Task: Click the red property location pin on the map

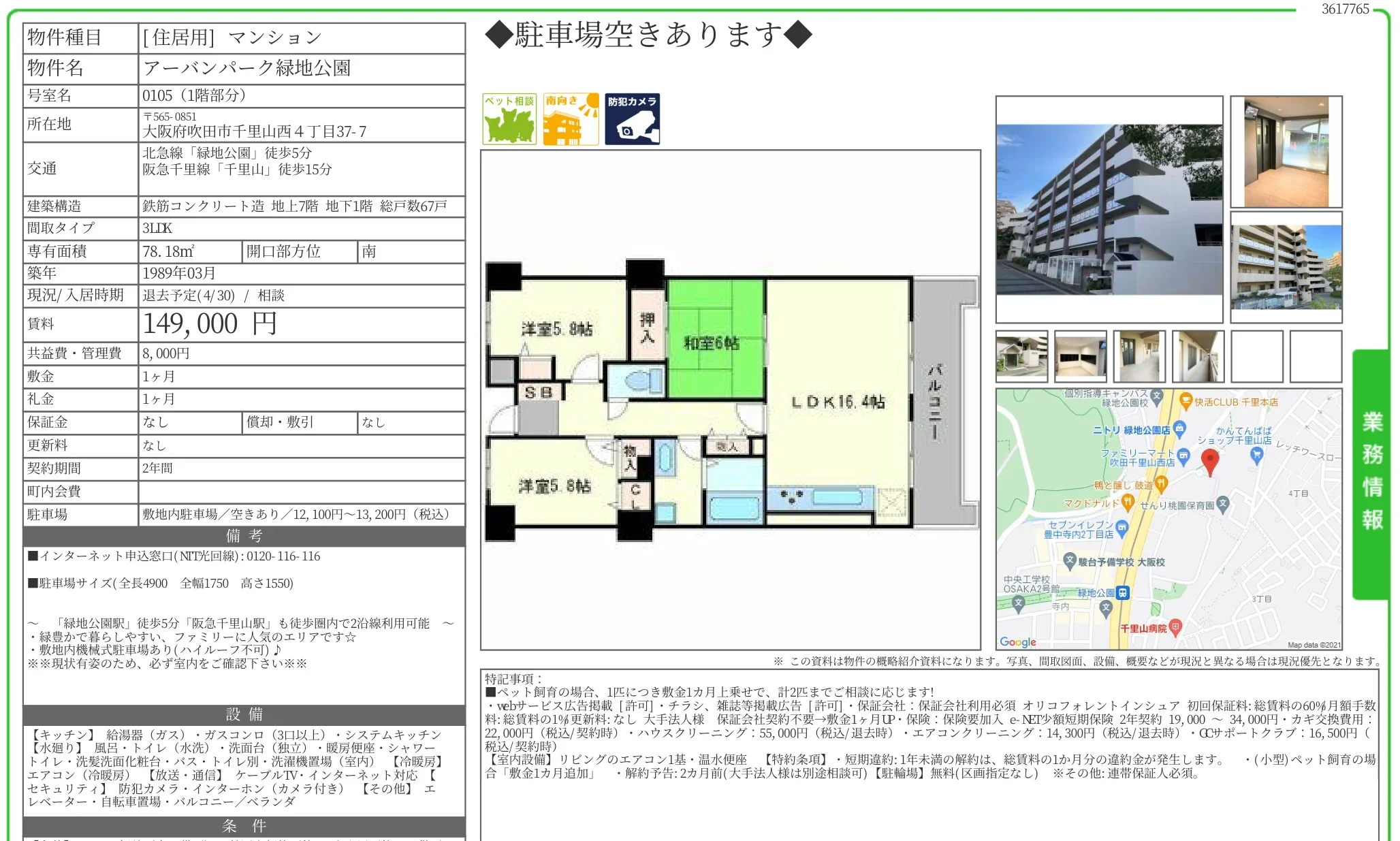Action: point(1211,460)
